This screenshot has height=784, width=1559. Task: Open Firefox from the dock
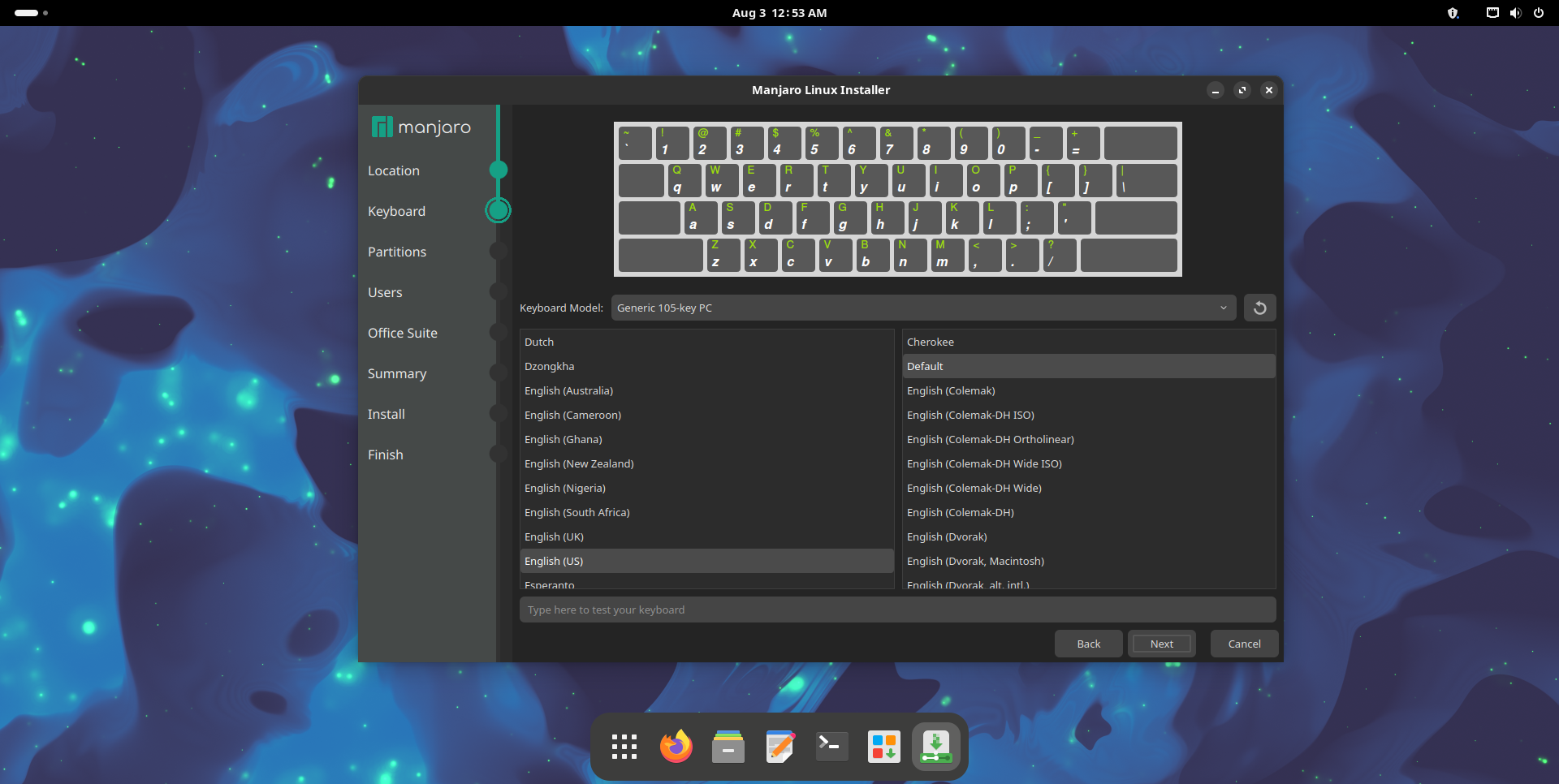676,747
